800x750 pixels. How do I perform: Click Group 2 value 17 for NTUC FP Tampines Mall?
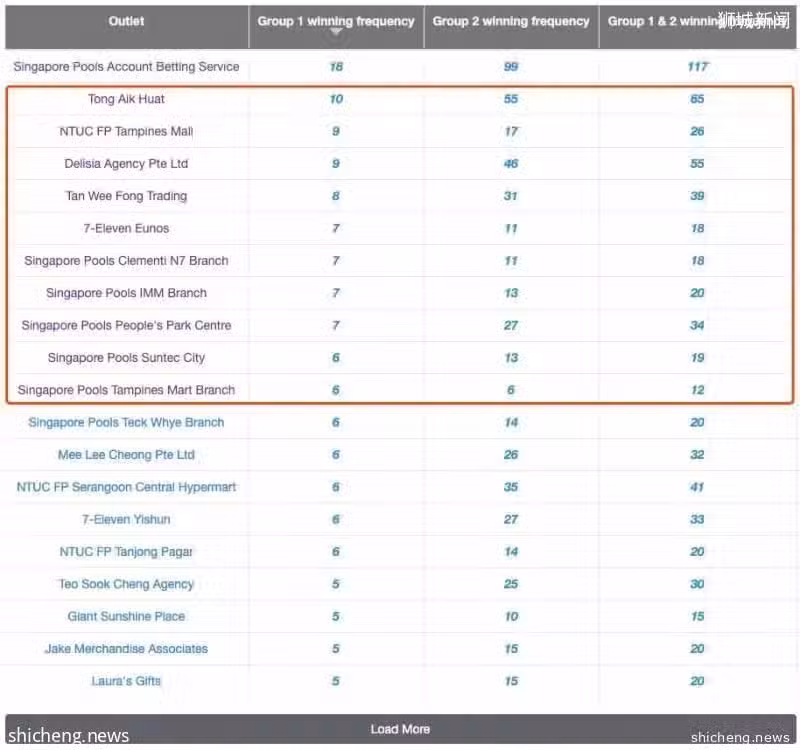pos(511,132)
